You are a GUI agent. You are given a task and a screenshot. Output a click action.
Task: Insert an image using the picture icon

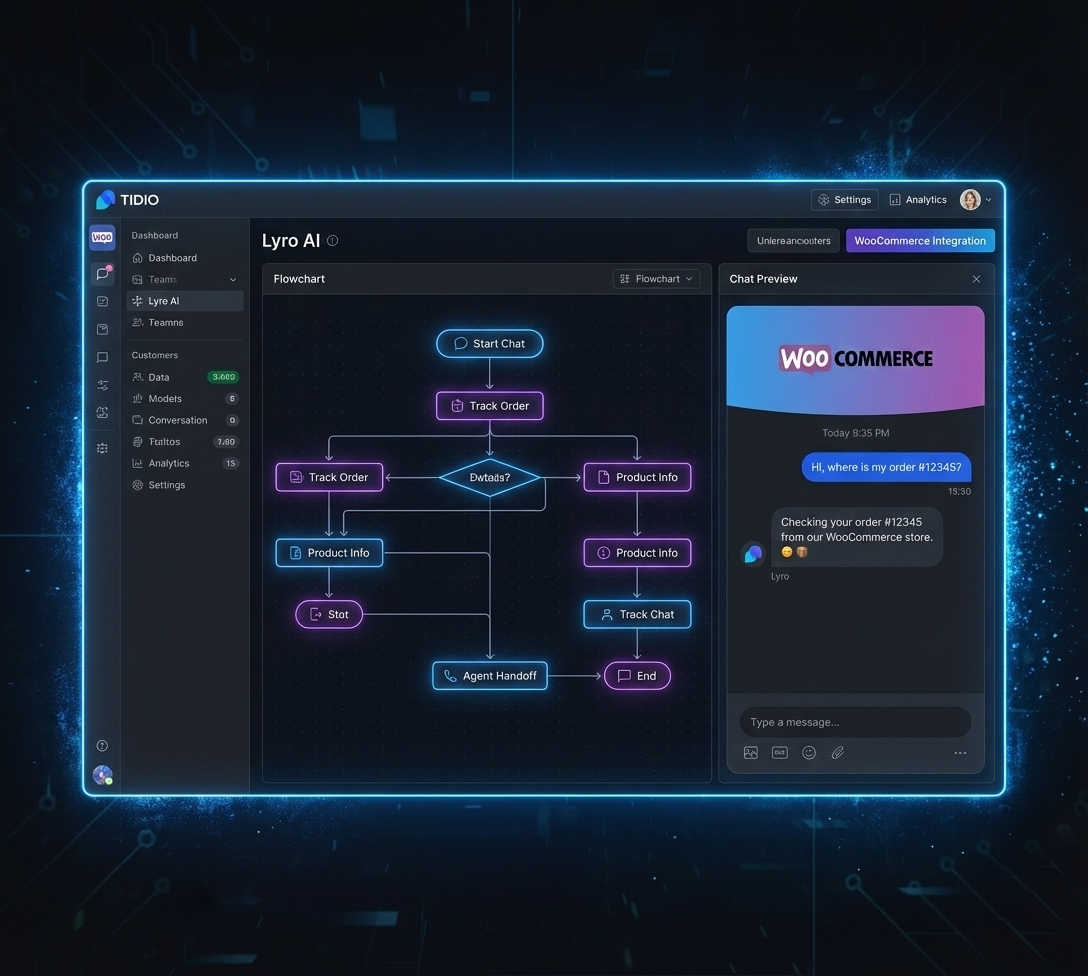[751, 753]
